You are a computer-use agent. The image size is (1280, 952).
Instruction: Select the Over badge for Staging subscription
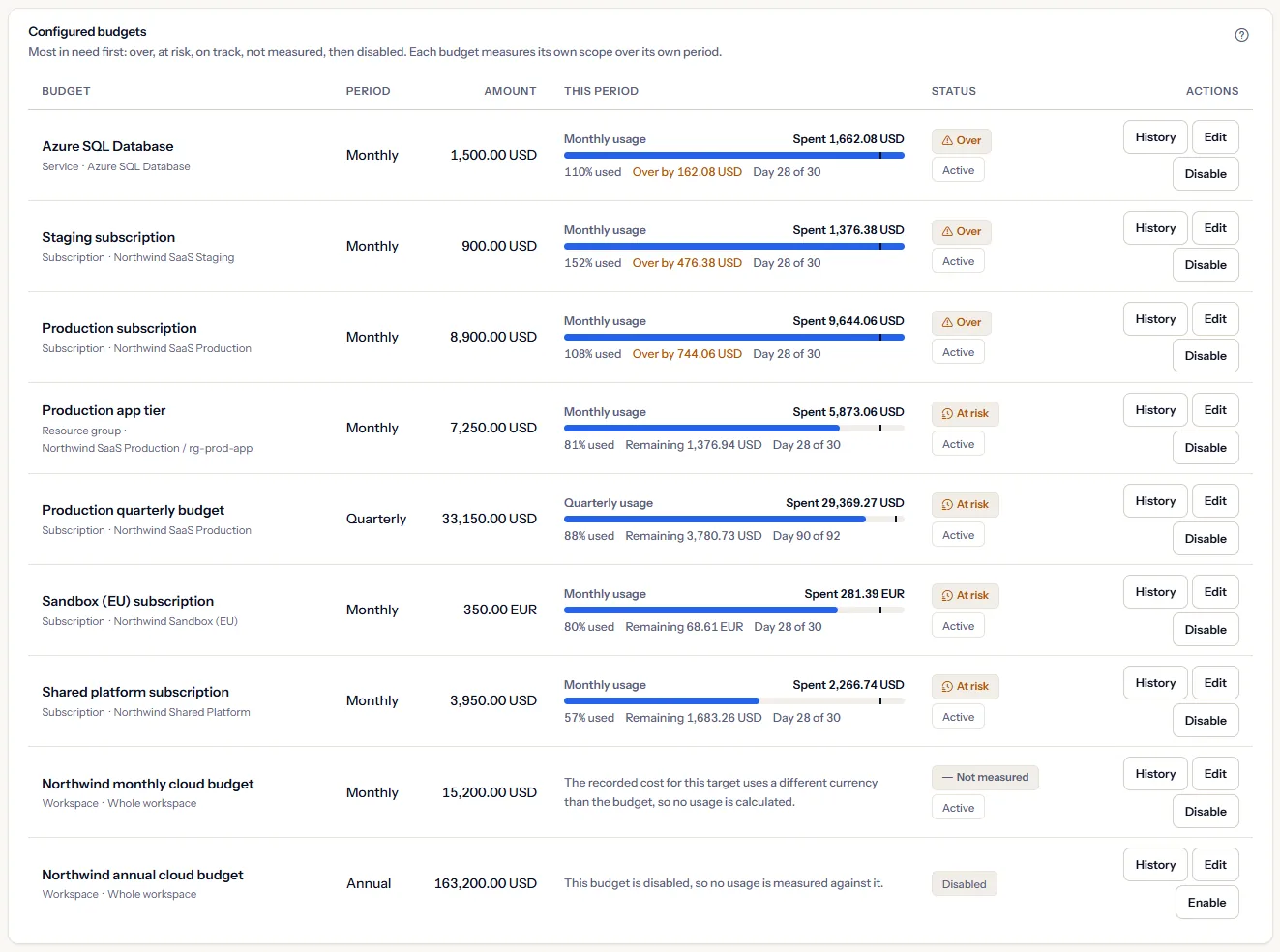point(962,232)
